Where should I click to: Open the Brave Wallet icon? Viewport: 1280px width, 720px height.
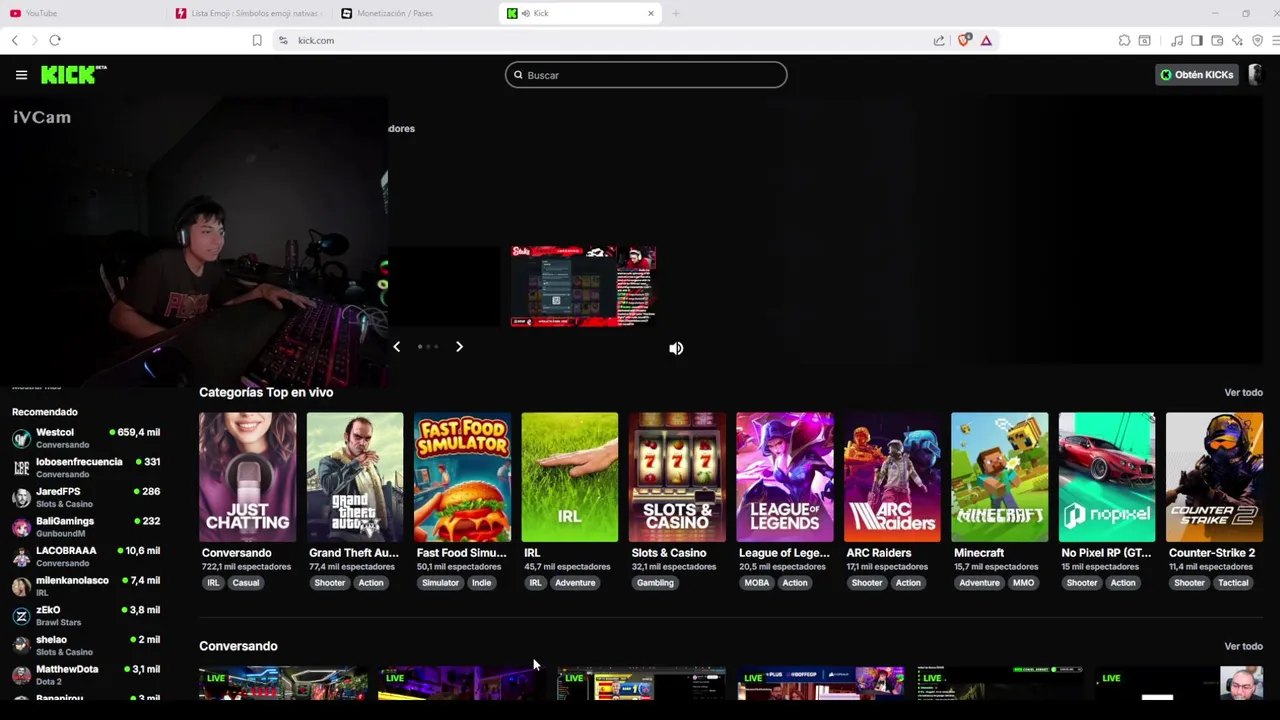[x=1217, y=40]
